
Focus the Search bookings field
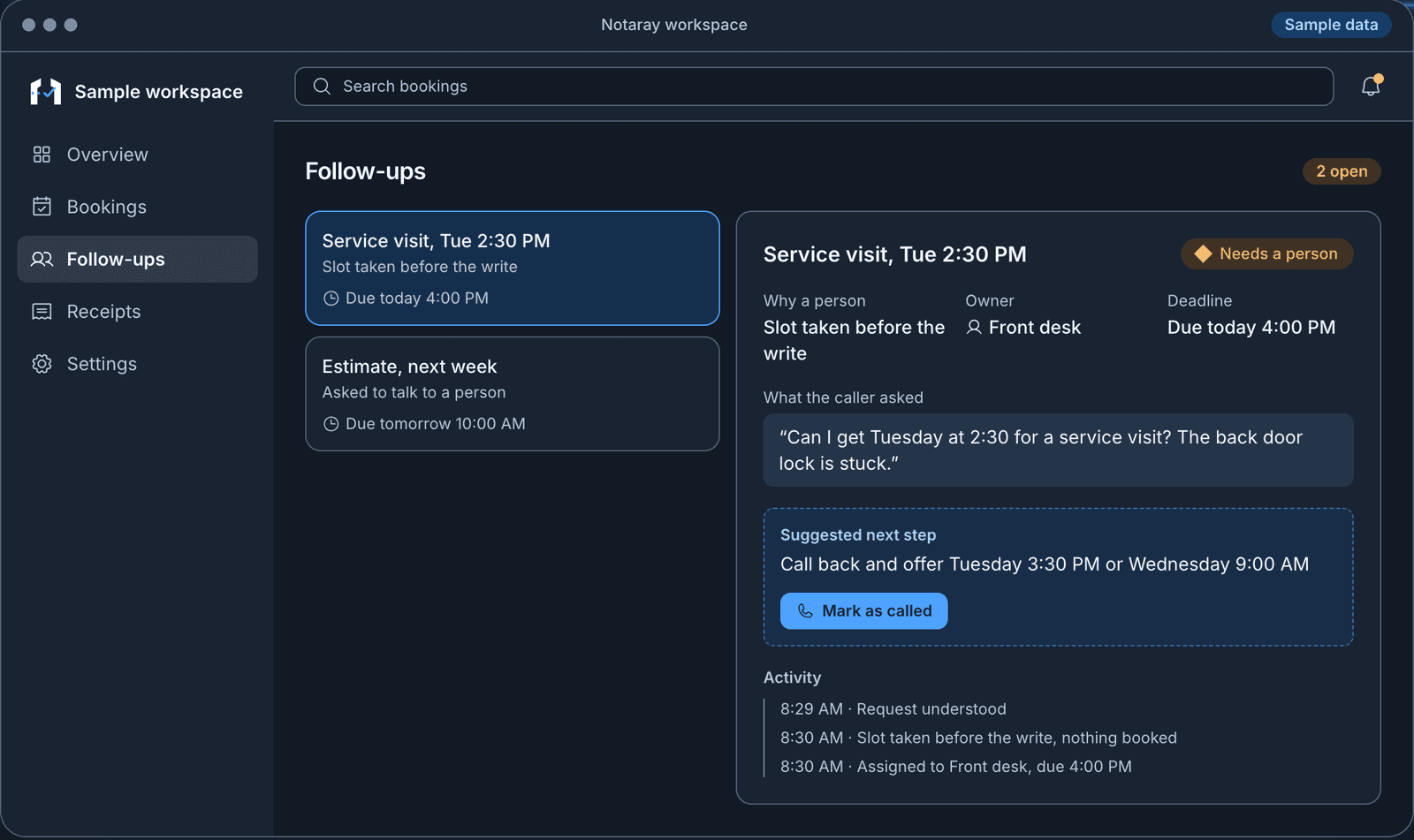coord(814,87)
